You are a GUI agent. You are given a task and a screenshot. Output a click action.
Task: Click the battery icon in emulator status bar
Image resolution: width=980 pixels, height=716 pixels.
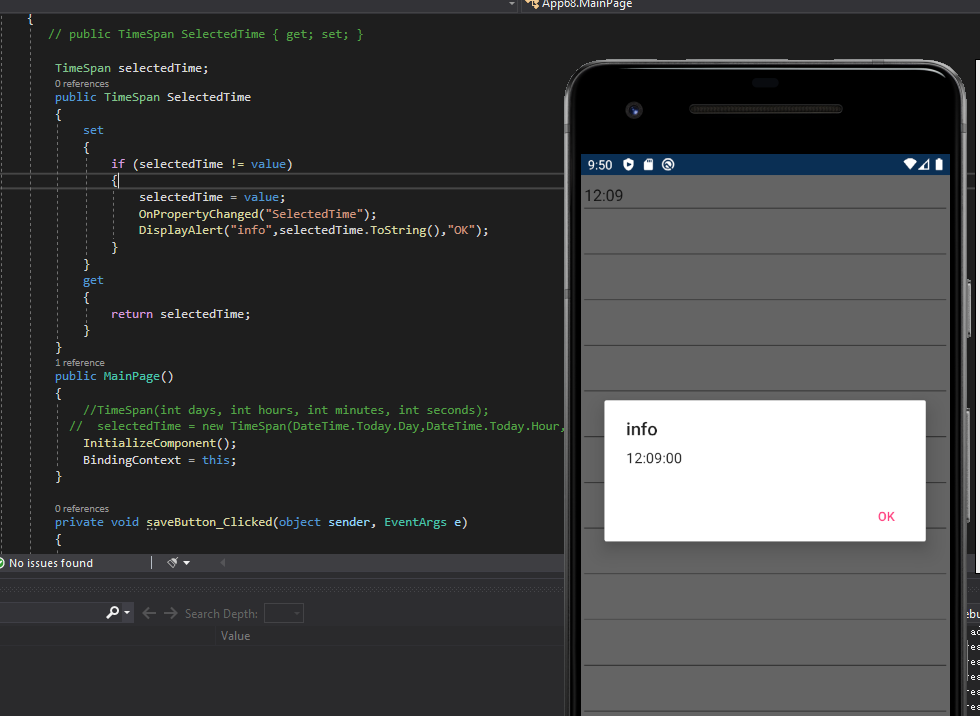tap(939, 164)
